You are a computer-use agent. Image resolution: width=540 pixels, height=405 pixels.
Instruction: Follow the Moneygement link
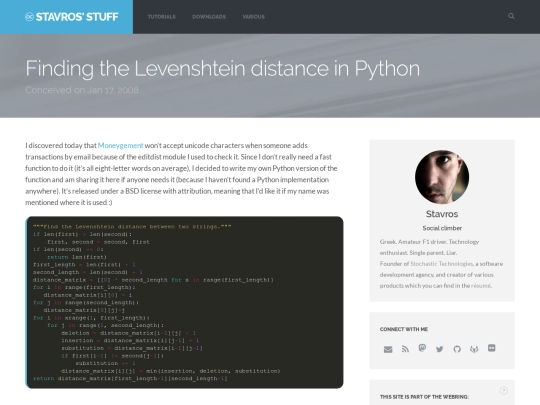(121, 145)
